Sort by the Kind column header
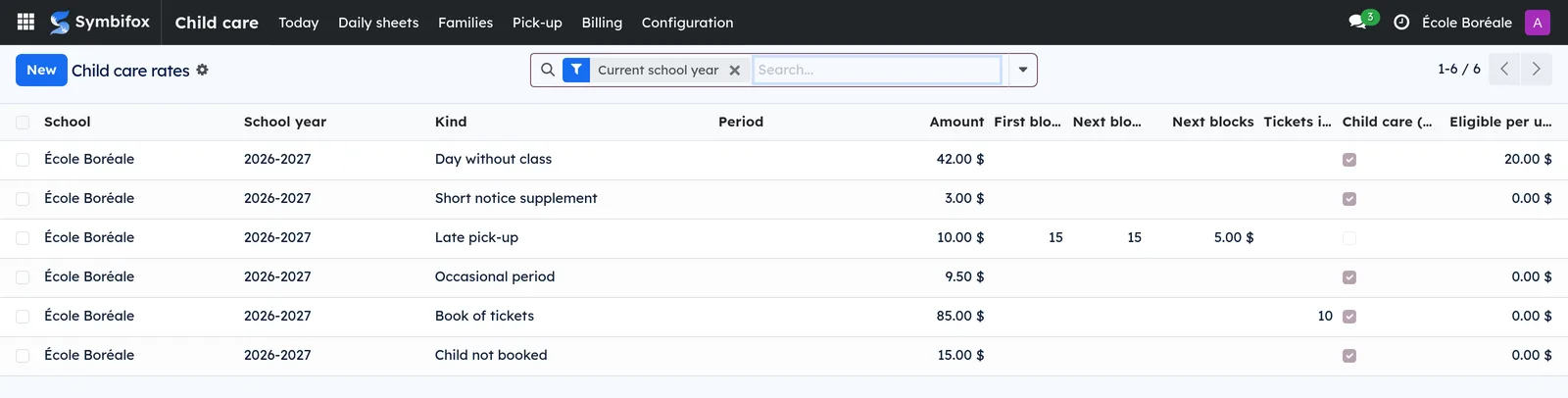1568x398 pixels. point(451,122)
